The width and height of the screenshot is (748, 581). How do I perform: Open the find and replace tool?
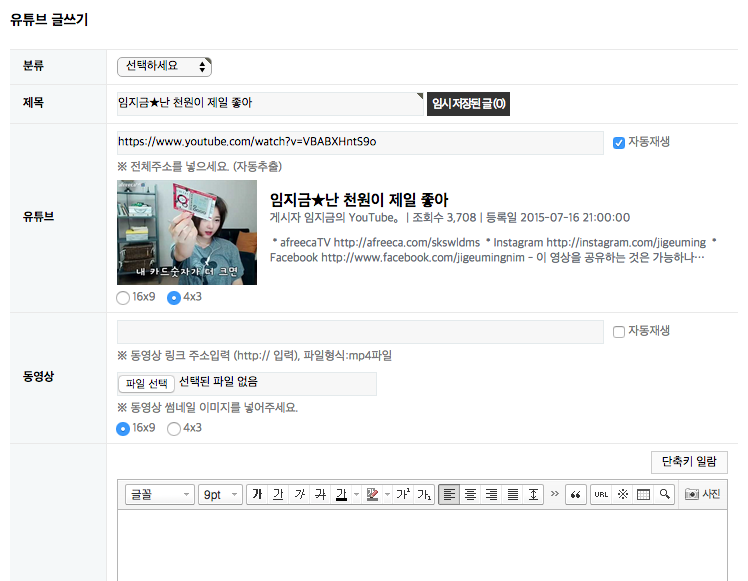[x=664, y=495]
